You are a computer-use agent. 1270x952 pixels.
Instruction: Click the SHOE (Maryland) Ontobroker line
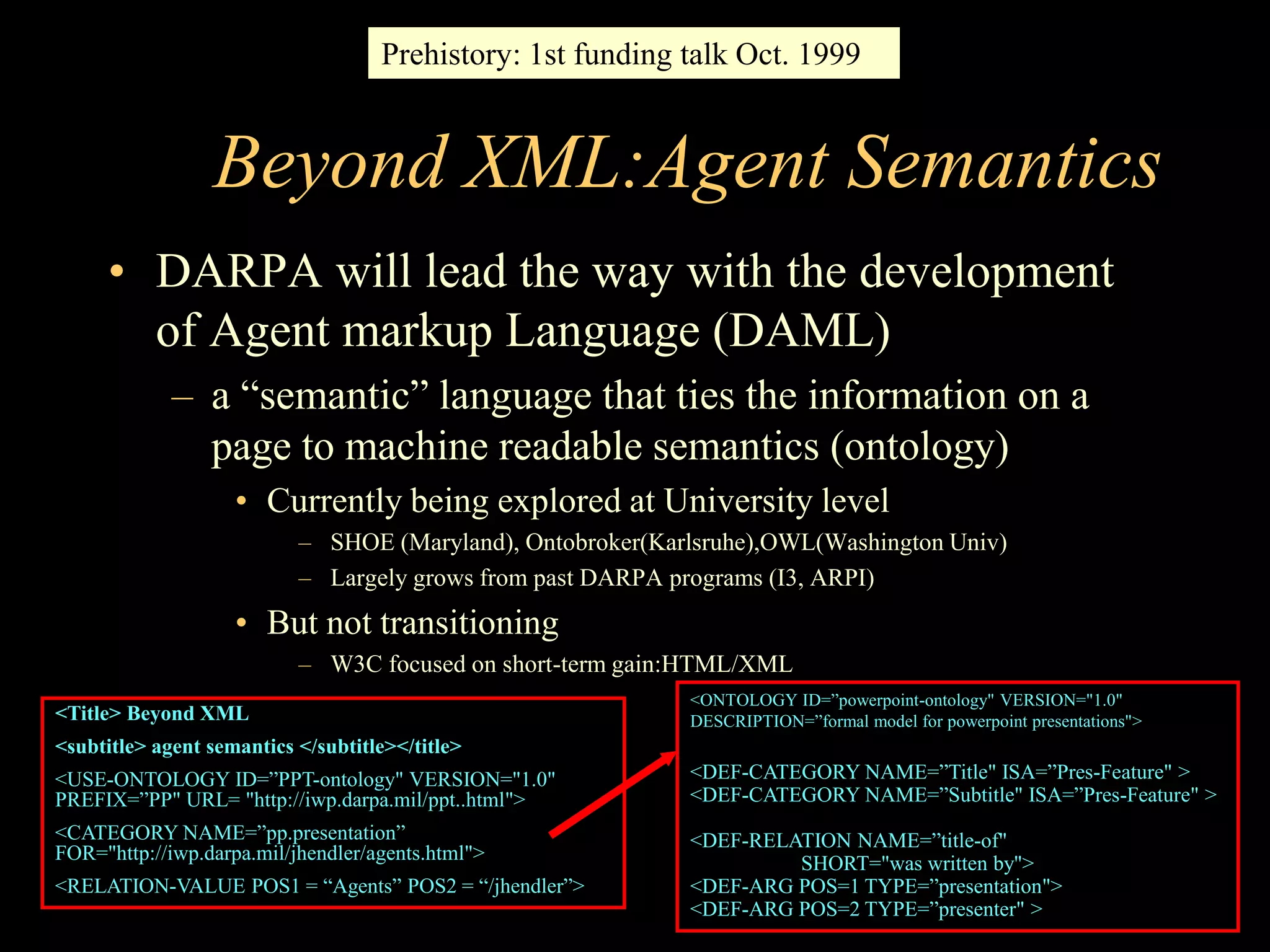(x=668, y=542)
